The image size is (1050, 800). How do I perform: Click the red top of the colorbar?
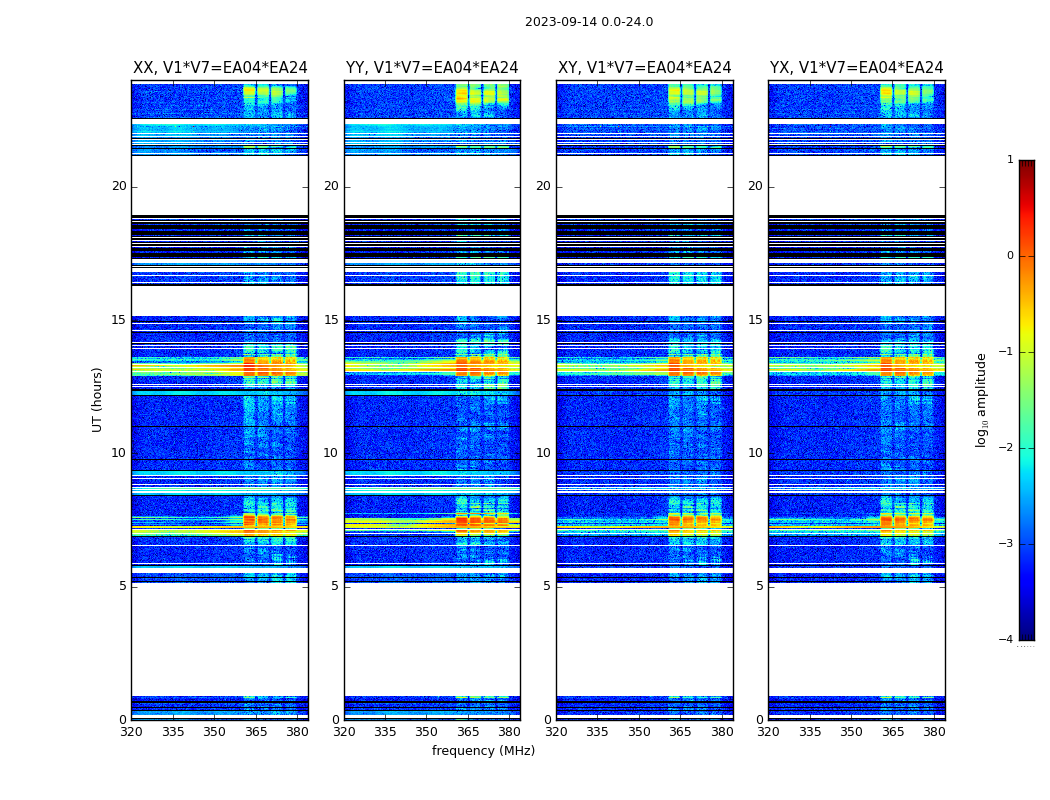point(1027,169)
